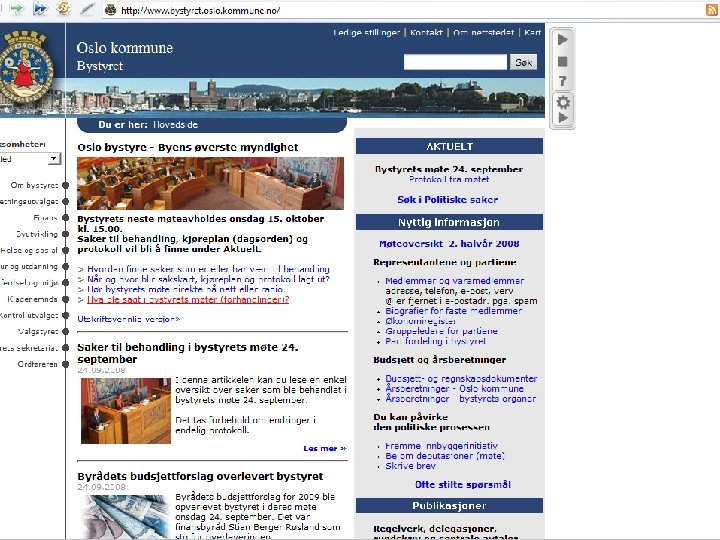Click the city council chamber banner photo
The image size is (720, 540).
[210, 183]
